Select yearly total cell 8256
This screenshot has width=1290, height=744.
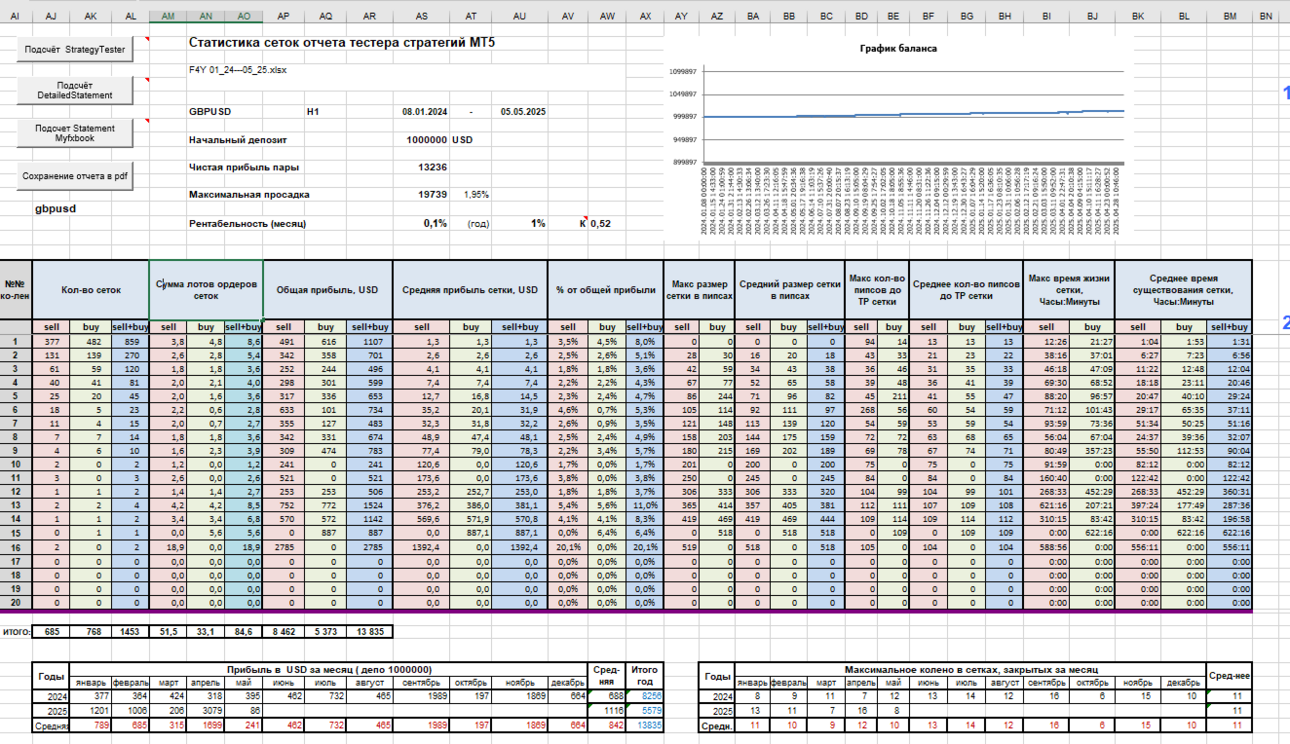pyautogui.click(x=644, y=695)
